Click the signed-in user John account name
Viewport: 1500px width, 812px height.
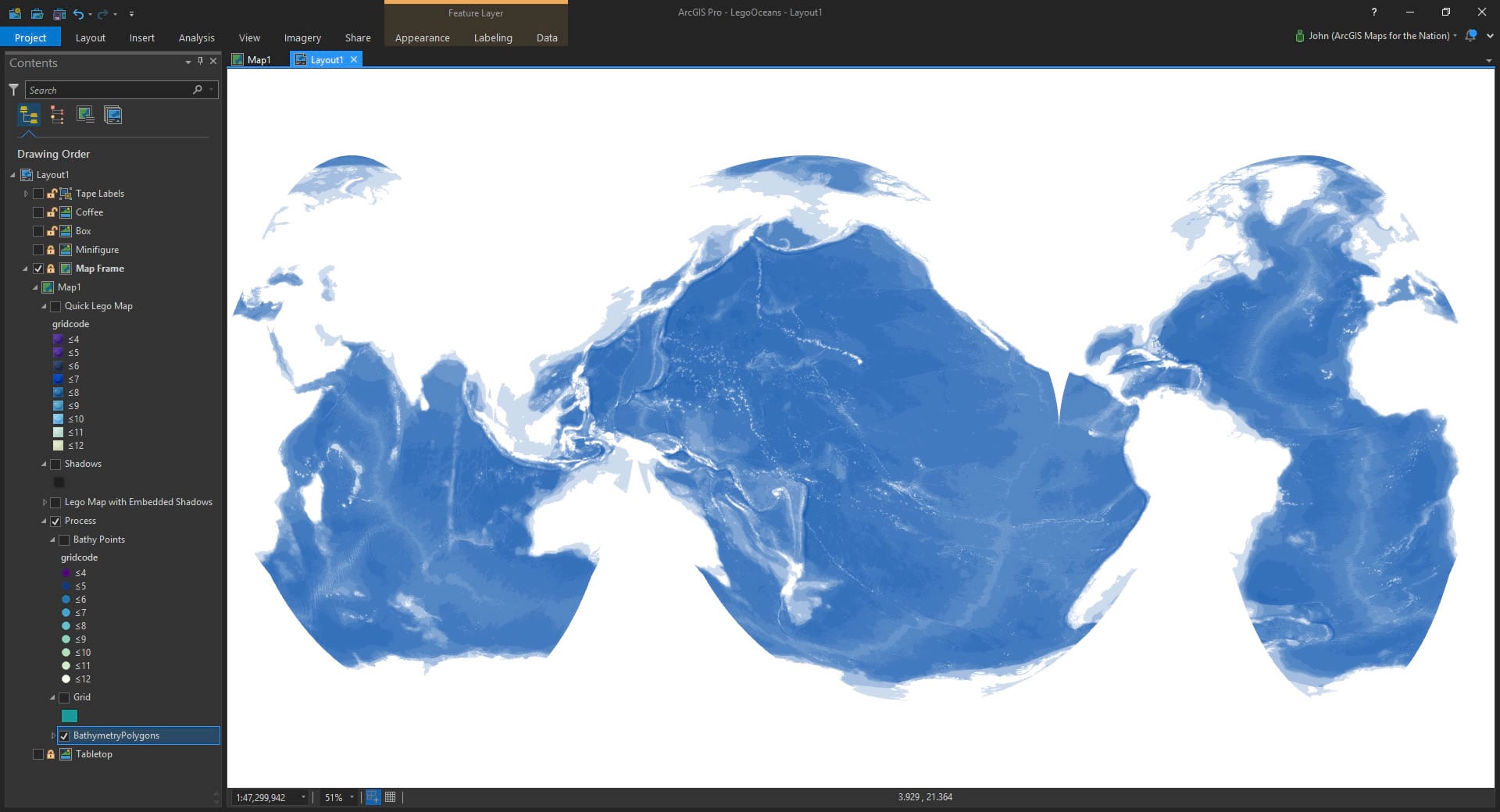tap(1379, 36)
